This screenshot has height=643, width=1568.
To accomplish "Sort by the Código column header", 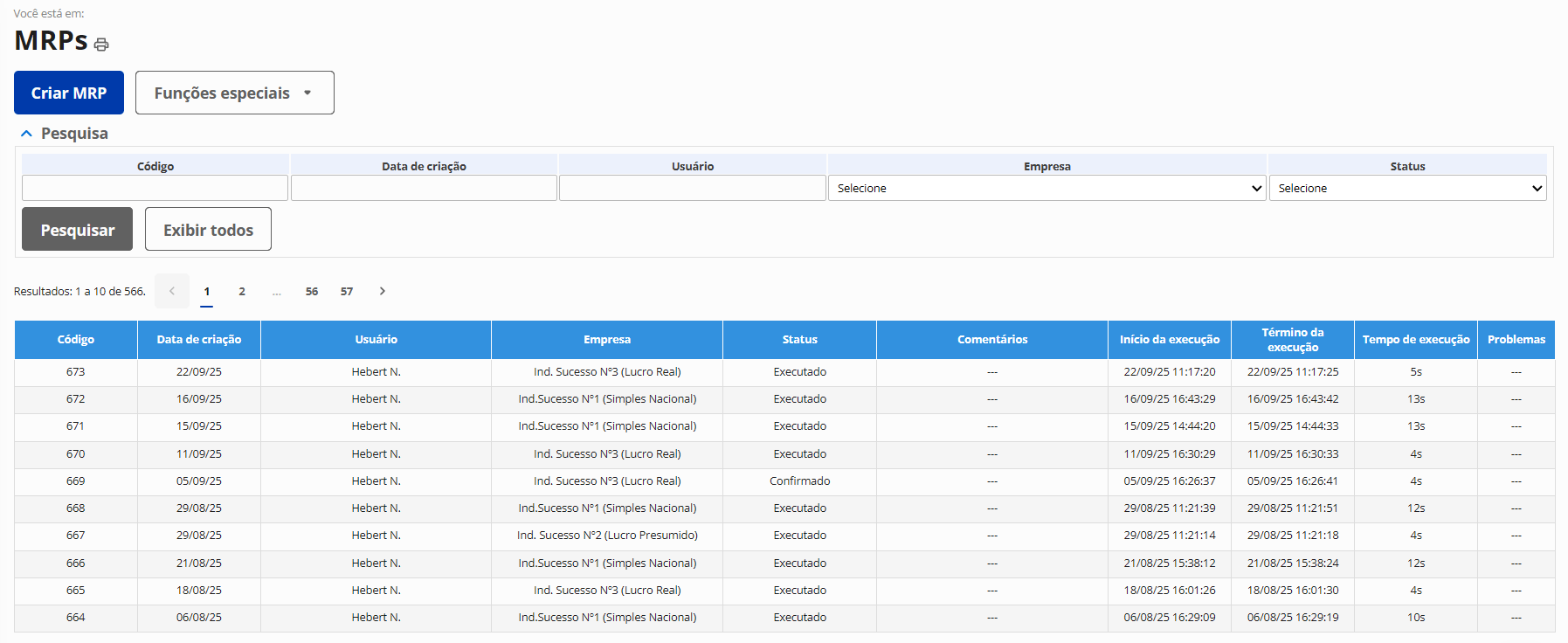I will pos(76,339).
